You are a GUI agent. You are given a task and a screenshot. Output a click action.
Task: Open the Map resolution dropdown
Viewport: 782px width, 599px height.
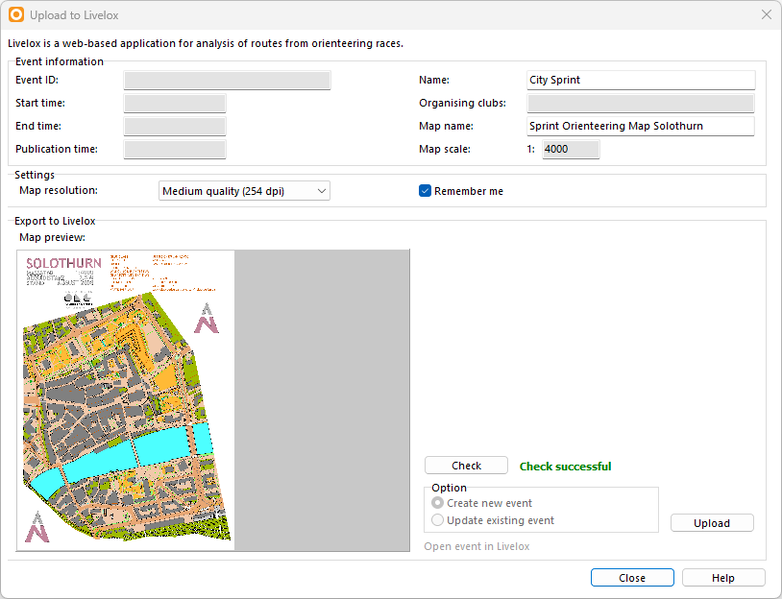[x=244, y=191]
